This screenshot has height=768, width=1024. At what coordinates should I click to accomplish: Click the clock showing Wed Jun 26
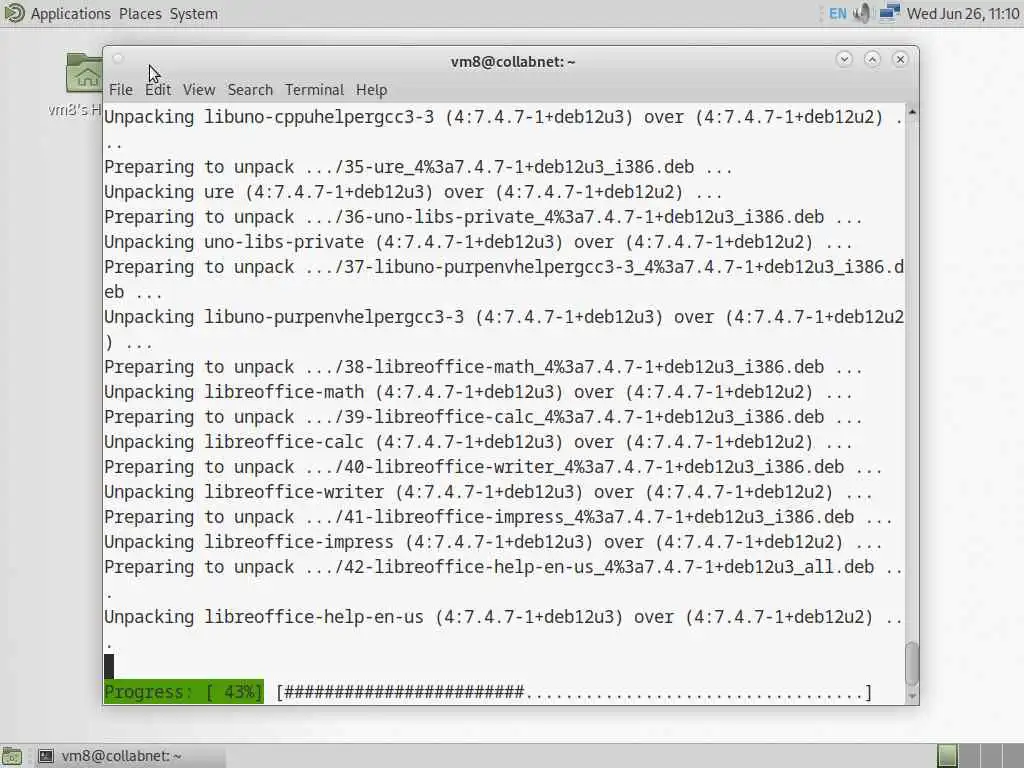(963, 14)
